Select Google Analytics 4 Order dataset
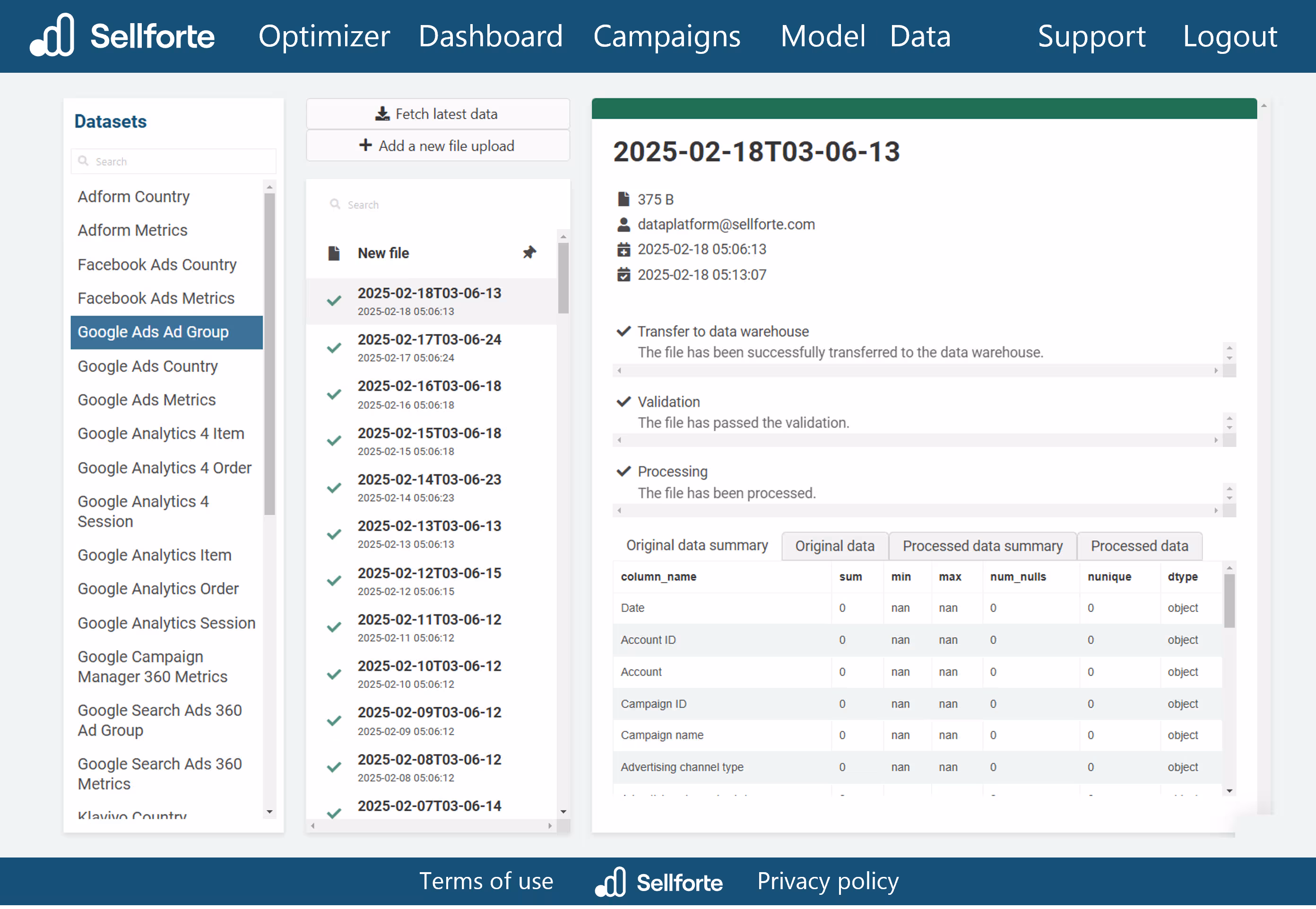This screenshot has height=909, width=1316. click(x=166, y=468)
